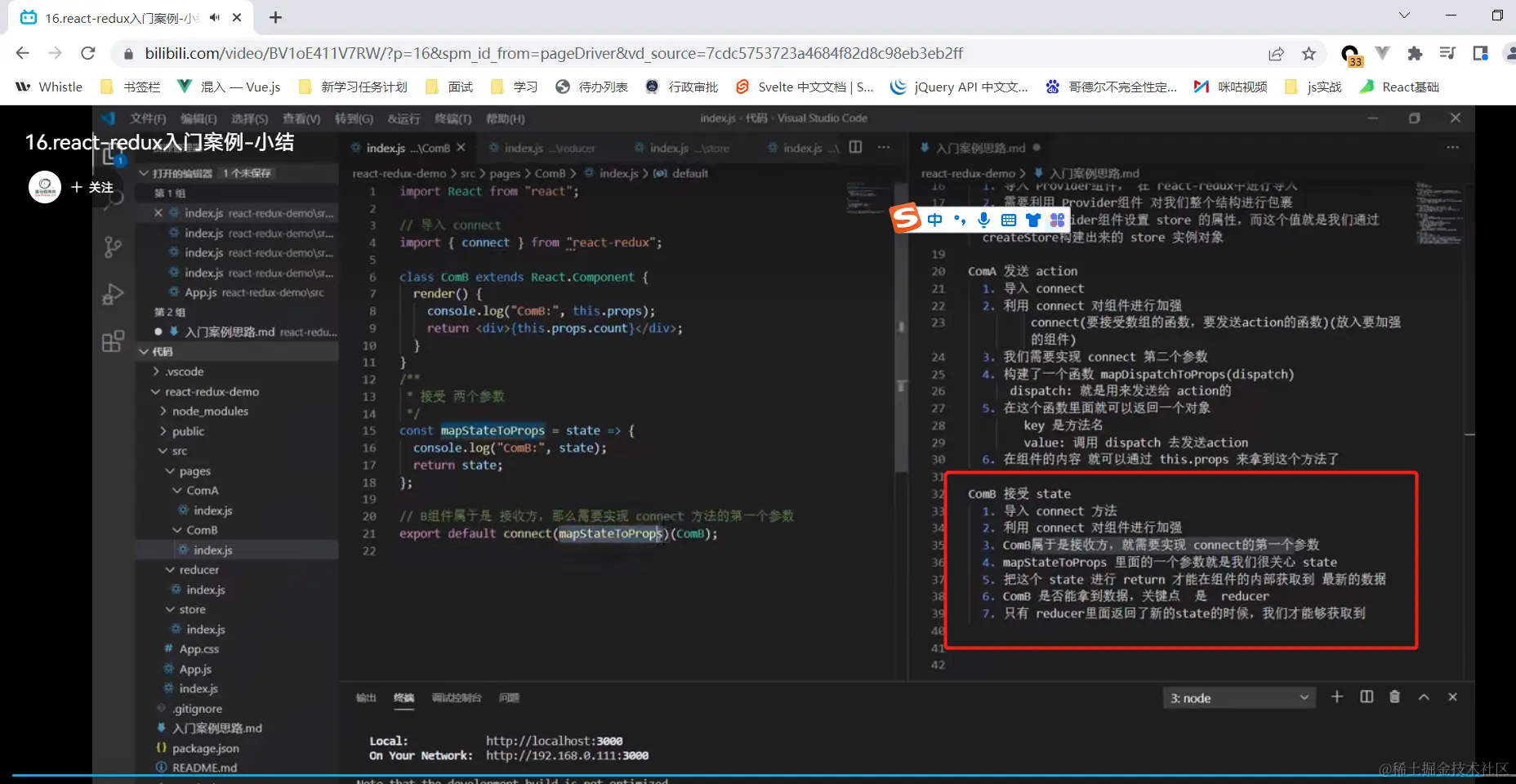Open the Whistle bookmark

[49, 87]
